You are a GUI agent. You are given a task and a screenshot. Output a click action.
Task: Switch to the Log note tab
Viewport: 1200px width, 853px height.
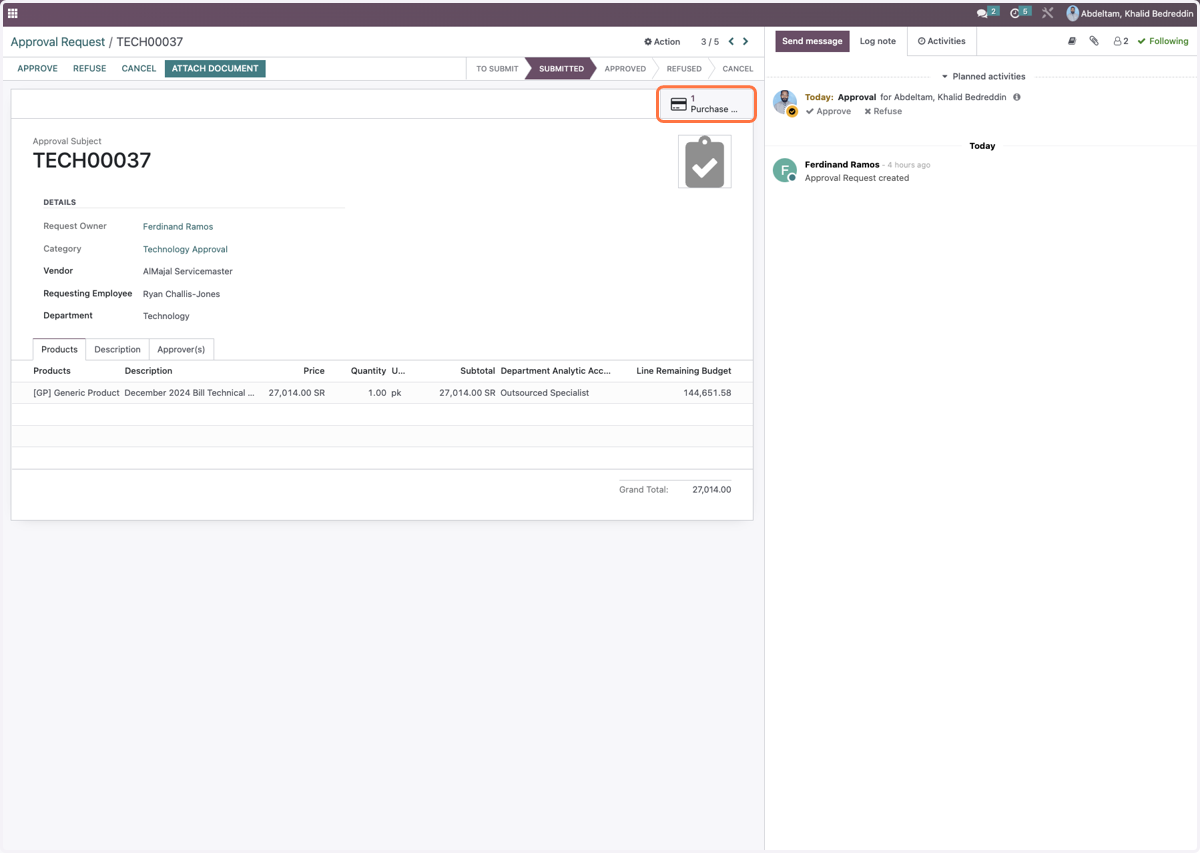coord(878,41)
